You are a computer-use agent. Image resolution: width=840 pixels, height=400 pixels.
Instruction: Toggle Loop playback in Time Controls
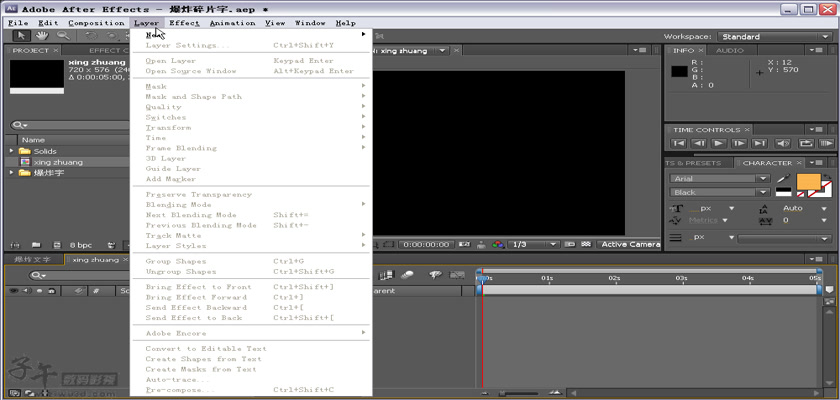806,143
